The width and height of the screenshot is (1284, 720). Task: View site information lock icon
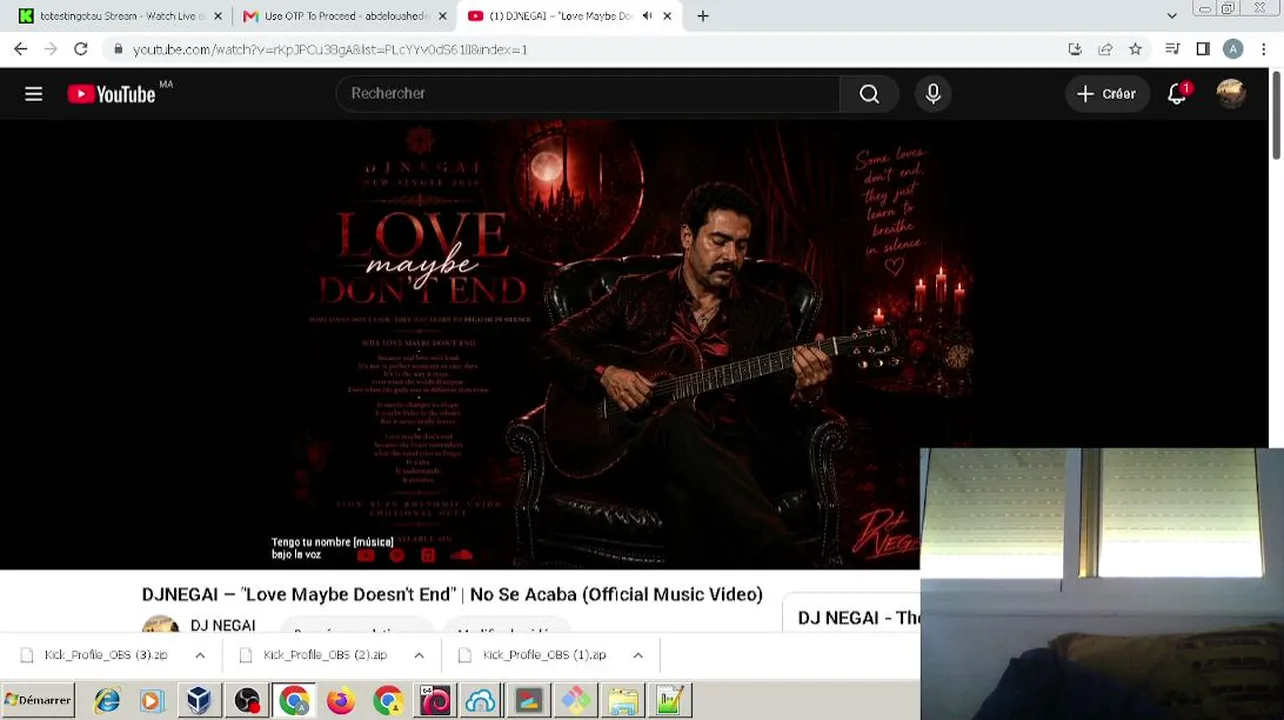tap(118, 49)
